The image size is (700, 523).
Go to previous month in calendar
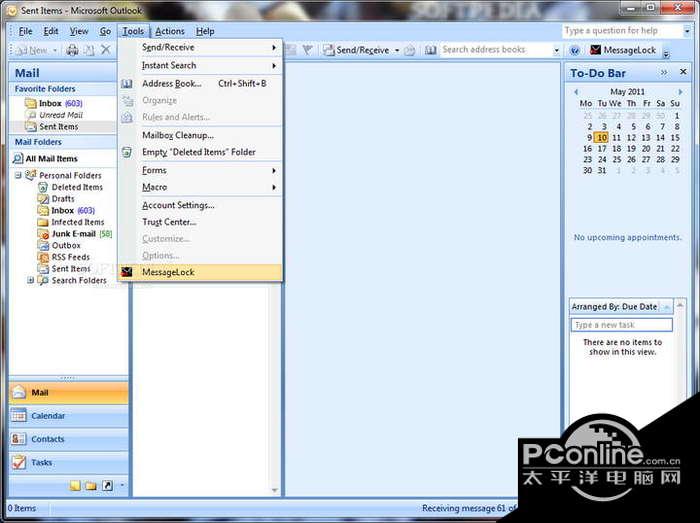click(576, 92)
